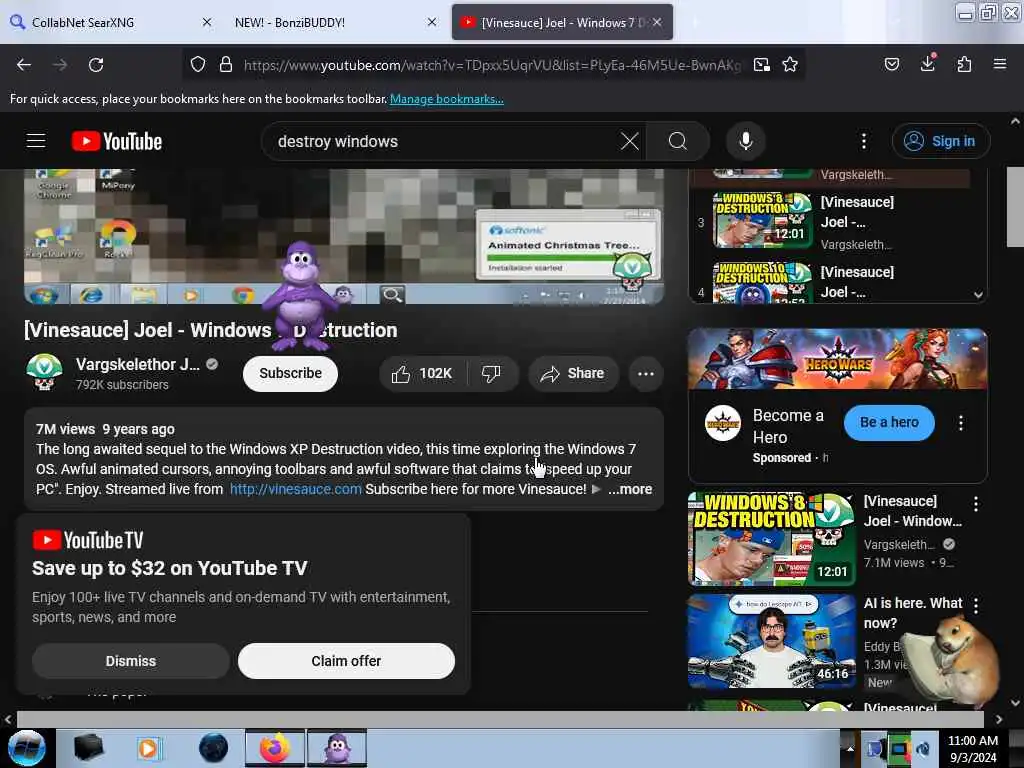Open the Firefox downloads arrow
Viewport: 1024px width, 768px height.
tap(928, 63)
